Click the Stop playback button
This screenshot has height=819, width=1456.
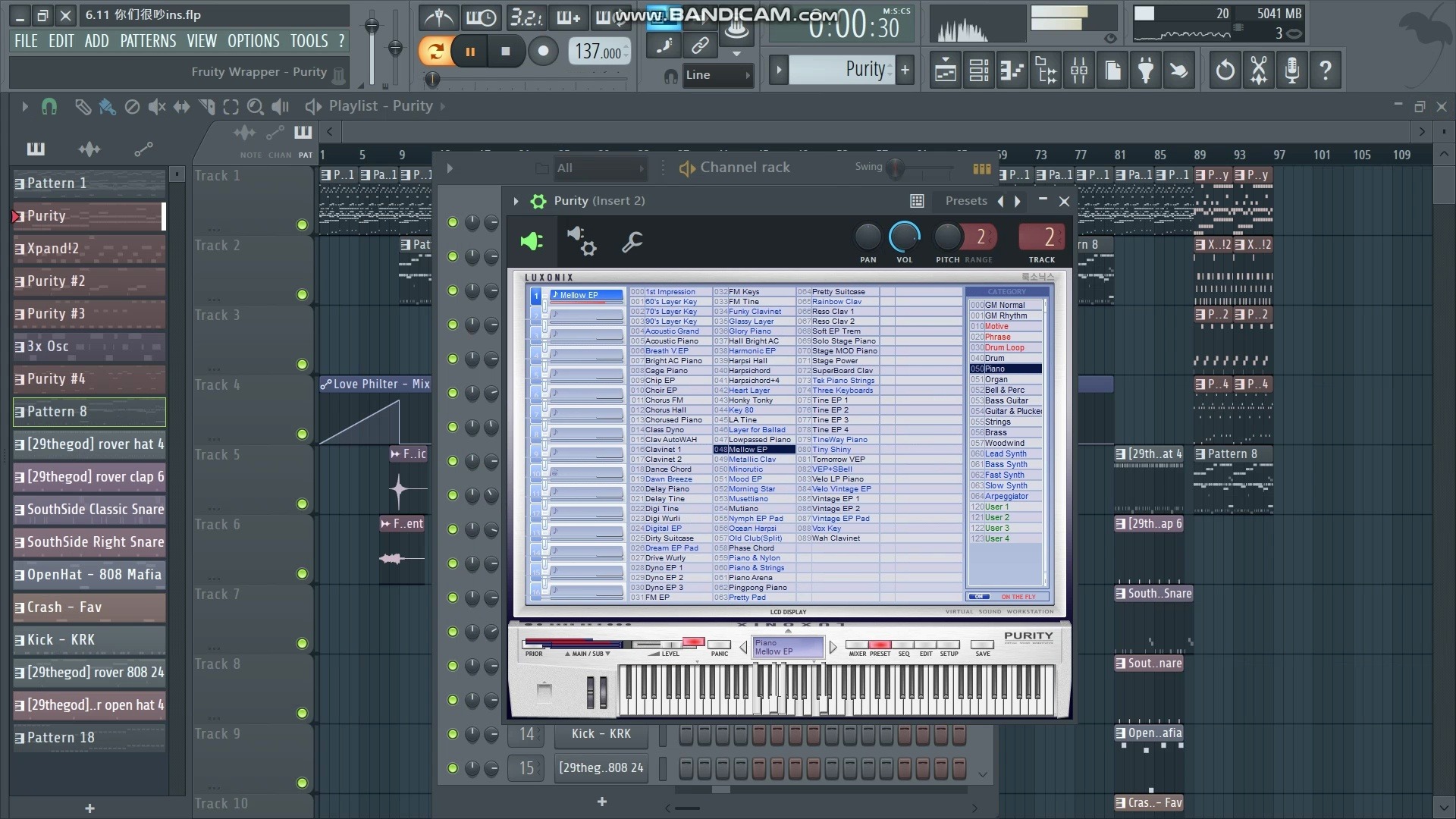click(x=506, y=52)
